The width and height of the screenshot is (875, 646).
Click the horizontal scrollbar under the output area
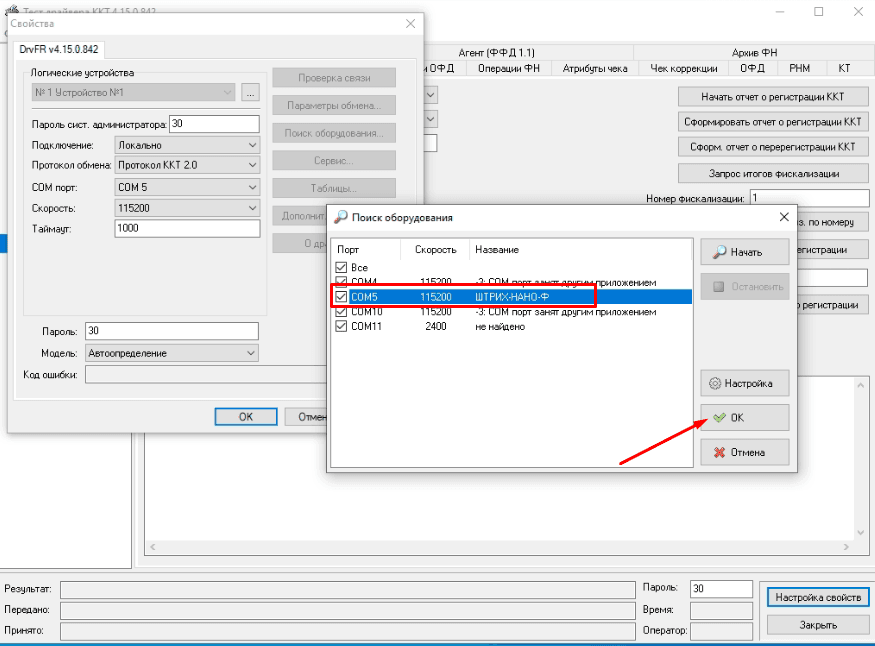pyautogui.click(x=500, y=547)
